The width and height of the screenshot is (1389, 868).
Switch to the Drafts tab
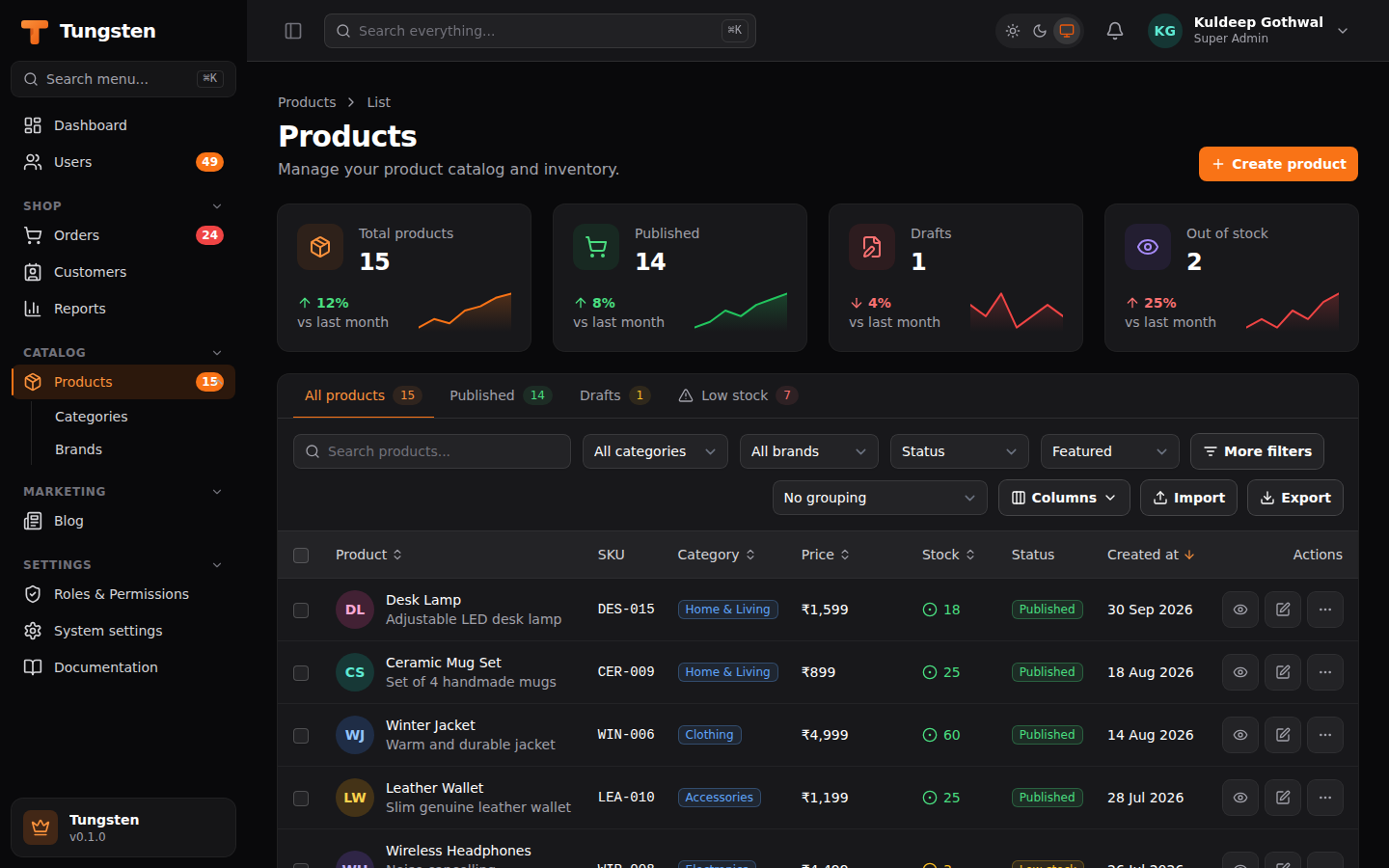[x=614, y=395]
